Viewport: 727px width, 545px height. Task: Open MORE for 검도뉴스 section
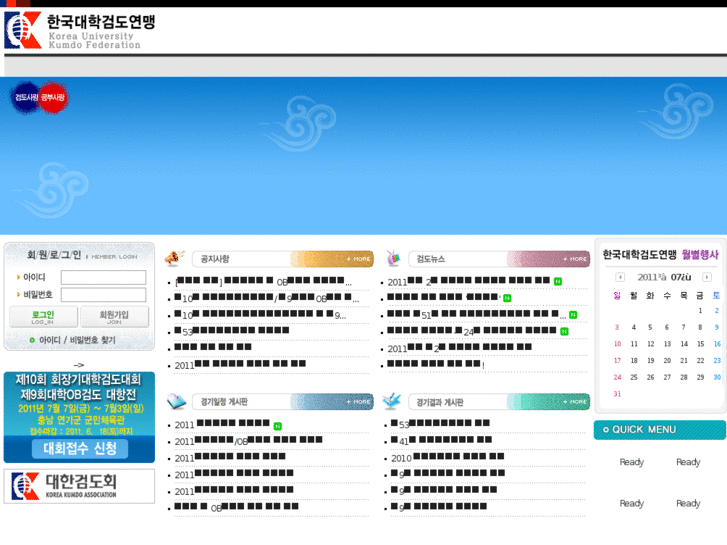coord(575,259)
